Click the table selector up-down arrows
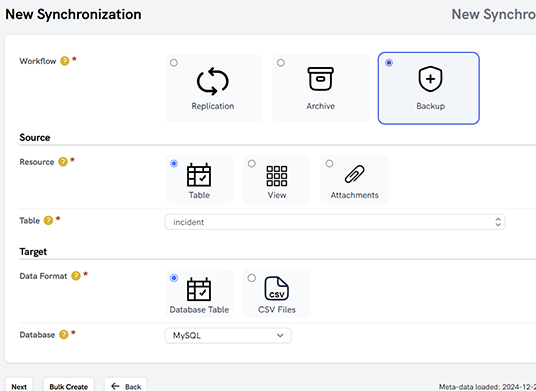Image resolution: width=536 pixels, height=391 pixels. tap(498, 222)
